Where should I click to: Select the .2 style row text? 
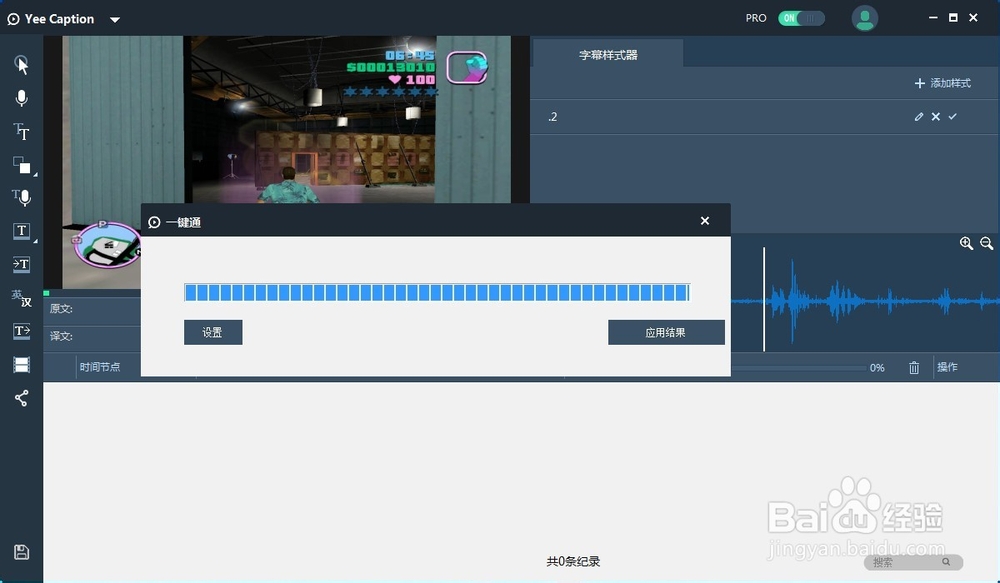552,117
